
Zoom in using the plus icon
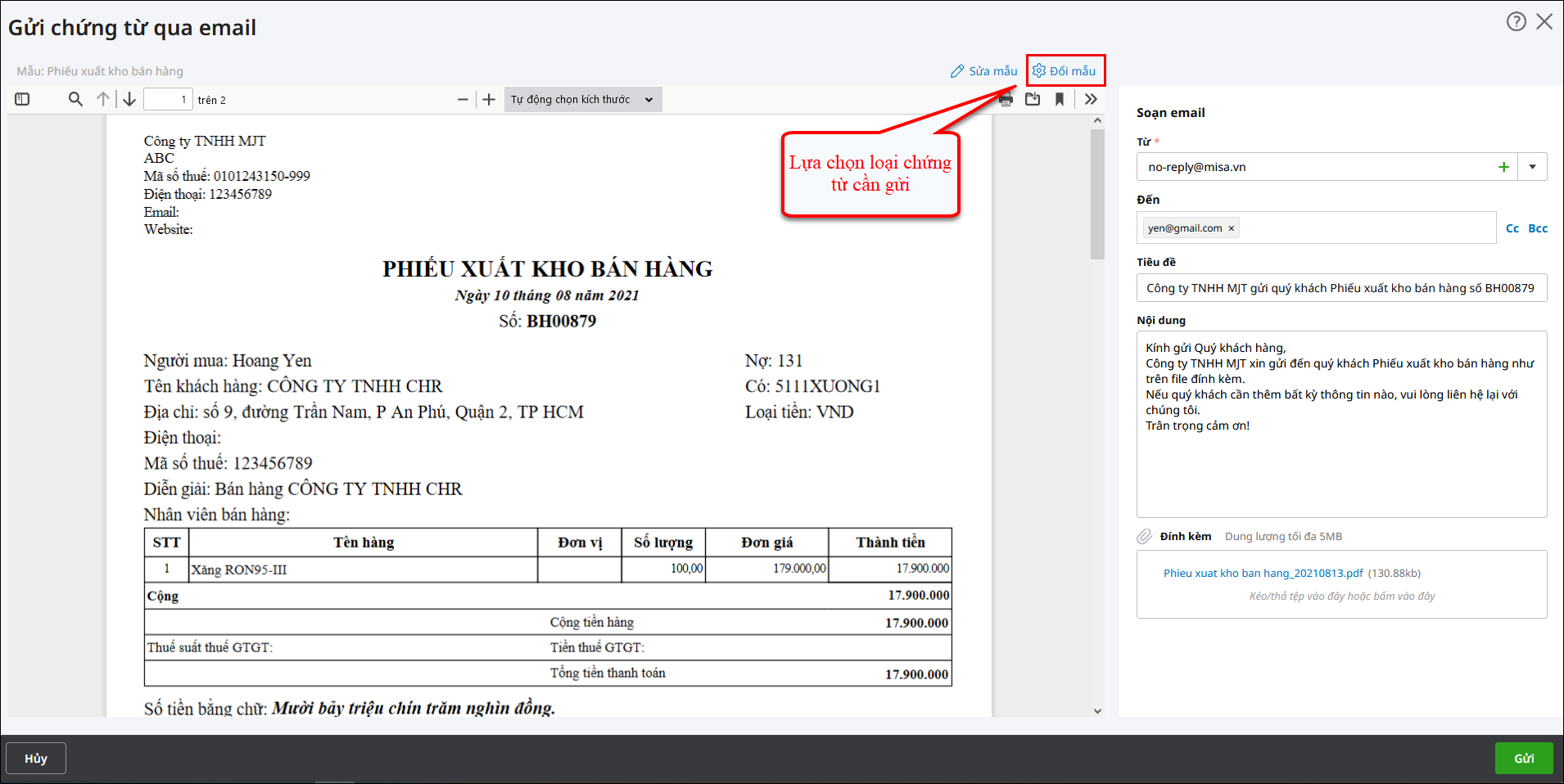click(489, 100)
